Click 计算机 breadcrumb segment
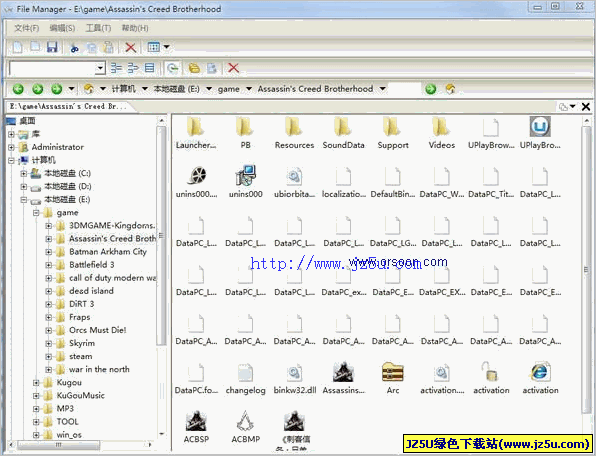Image resolution: width=596 pixels, height=456 pixels. click(124, 89)
